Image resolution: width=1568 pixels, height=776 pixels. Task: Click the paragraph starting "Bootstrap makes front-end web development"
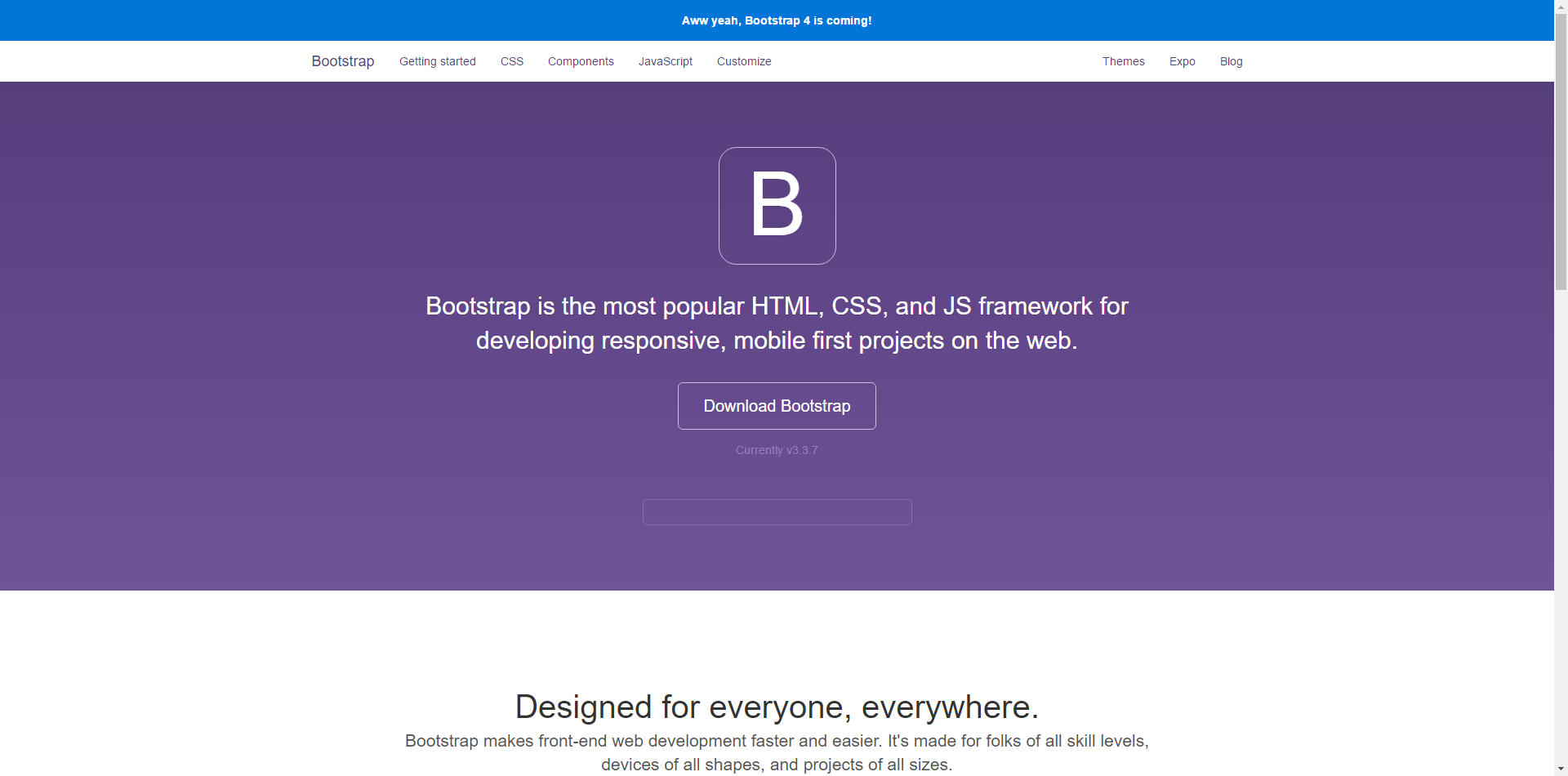(x=777, y=752)
